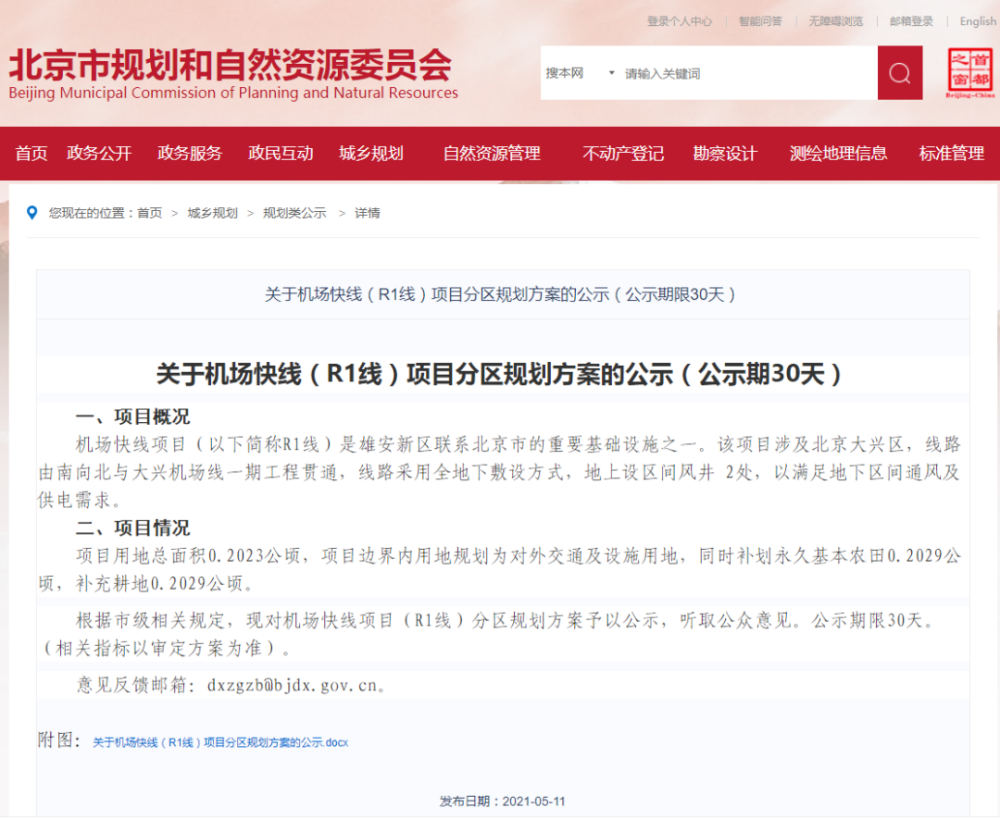Image resolution: width=1000 pixels, height=820 pixels.
Task: Switch the site language to English
Action: tap(976, 21)
